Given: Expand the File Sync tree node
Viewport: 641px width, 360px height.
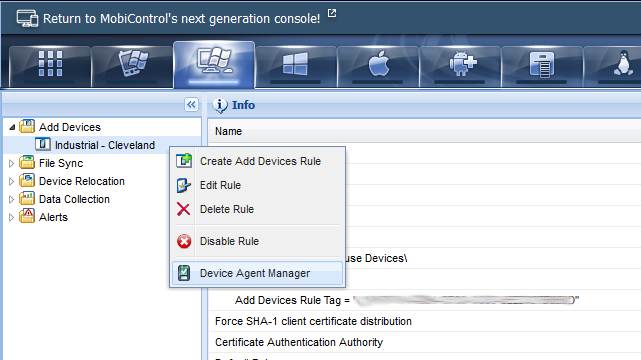Looking at the screenshot, I should (x=11, y=163).
